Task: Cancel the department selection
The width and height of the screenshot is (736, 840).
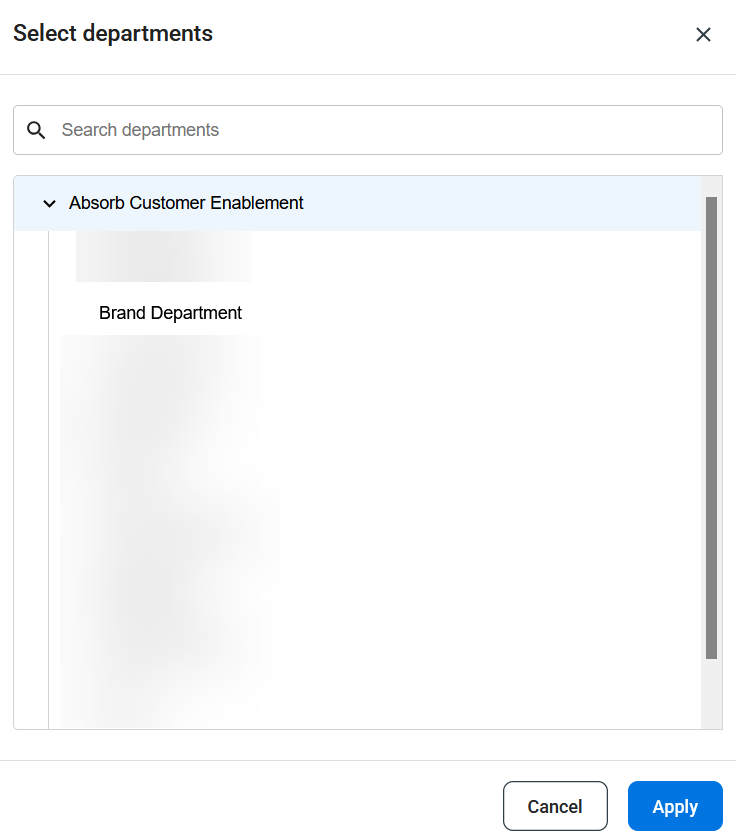Action: 555,806
